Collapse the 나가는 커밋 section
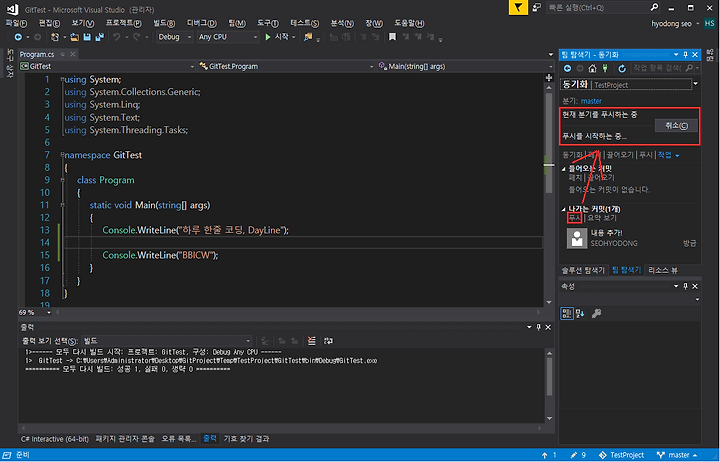This screenshot has height=462, width=720. coord(564,209)
